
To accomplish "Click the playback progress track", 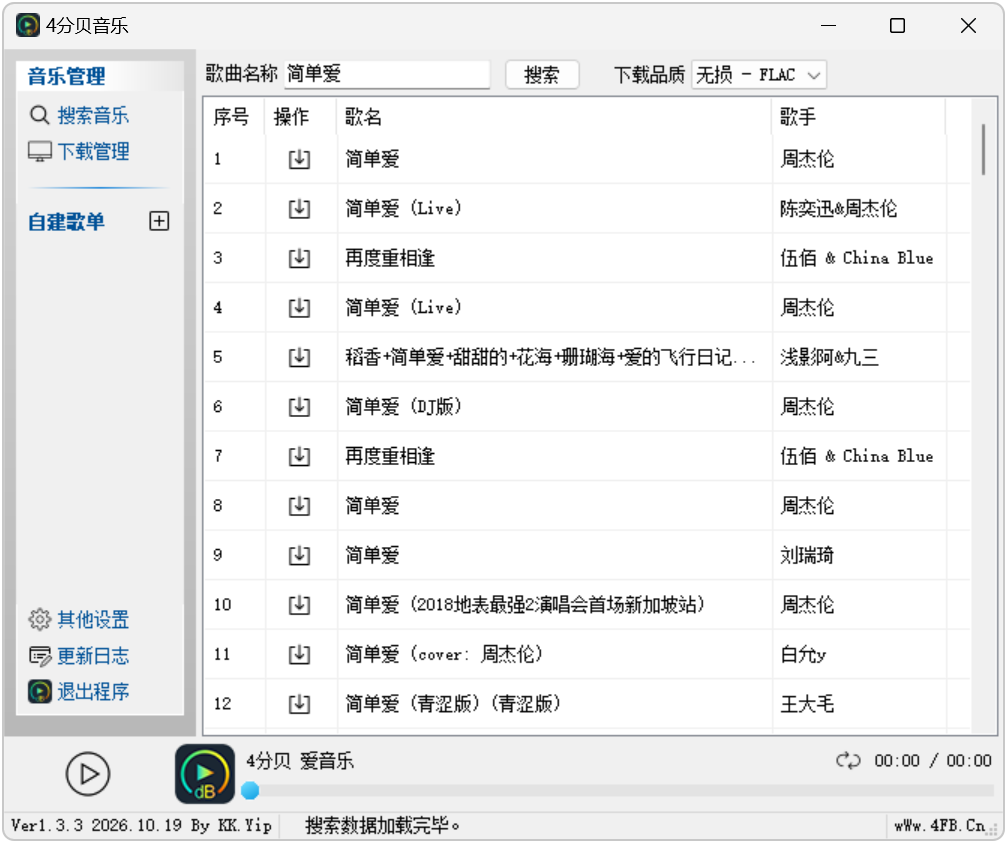I will click(618, 791).
